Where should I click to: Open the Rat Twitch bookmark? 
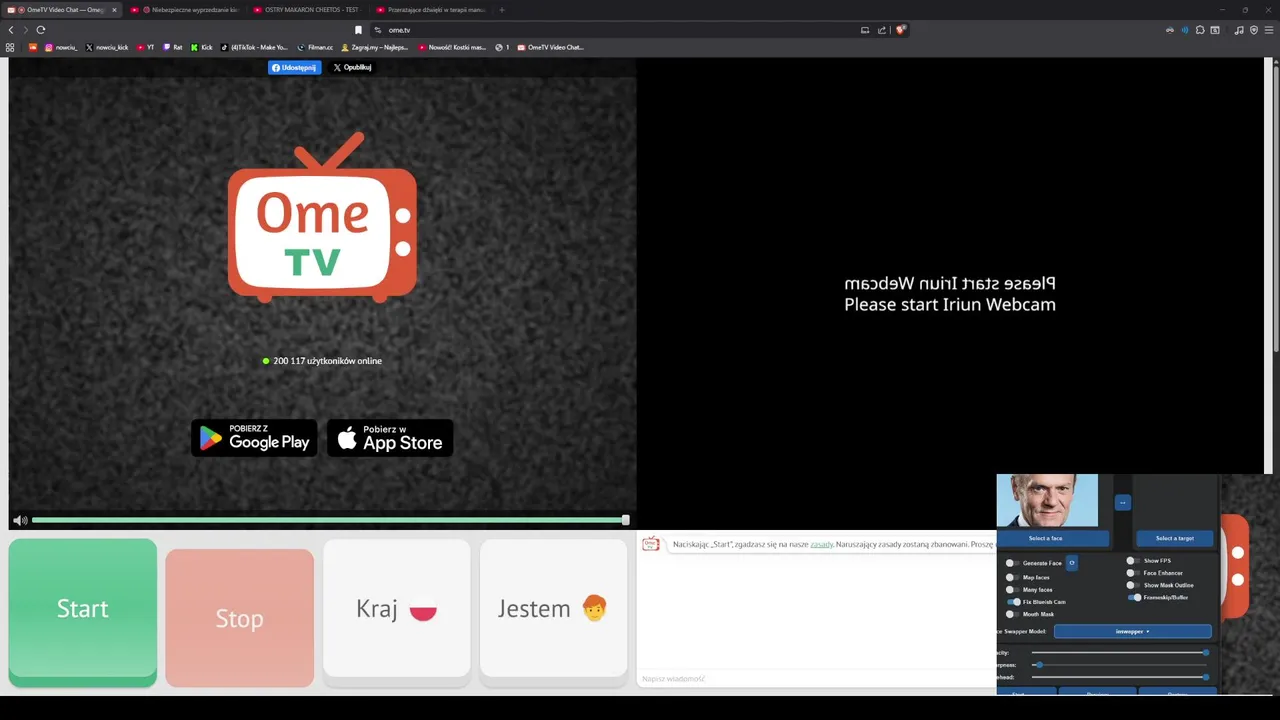pos(173,47)
